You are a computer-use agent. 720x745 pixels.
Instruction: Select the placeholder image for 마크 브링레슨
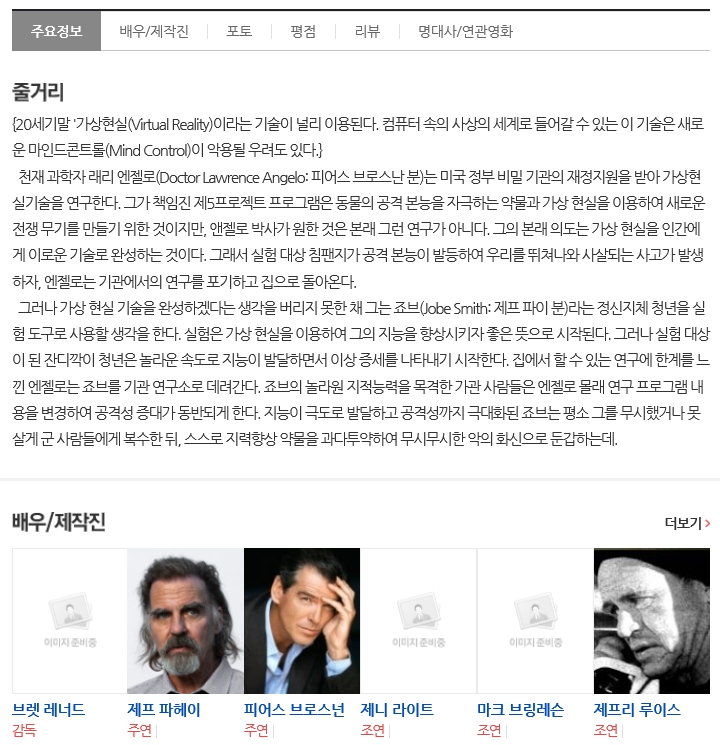tap(535, 621)
